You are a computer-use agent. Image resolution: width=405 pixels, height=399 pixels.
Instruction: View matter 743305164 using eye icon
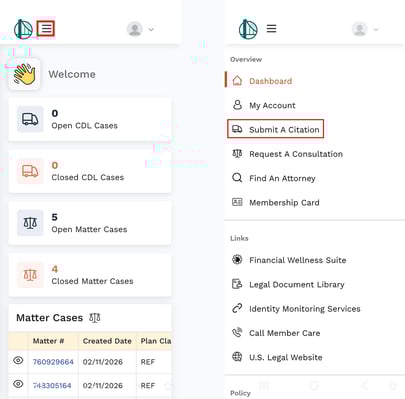(18, 384)
